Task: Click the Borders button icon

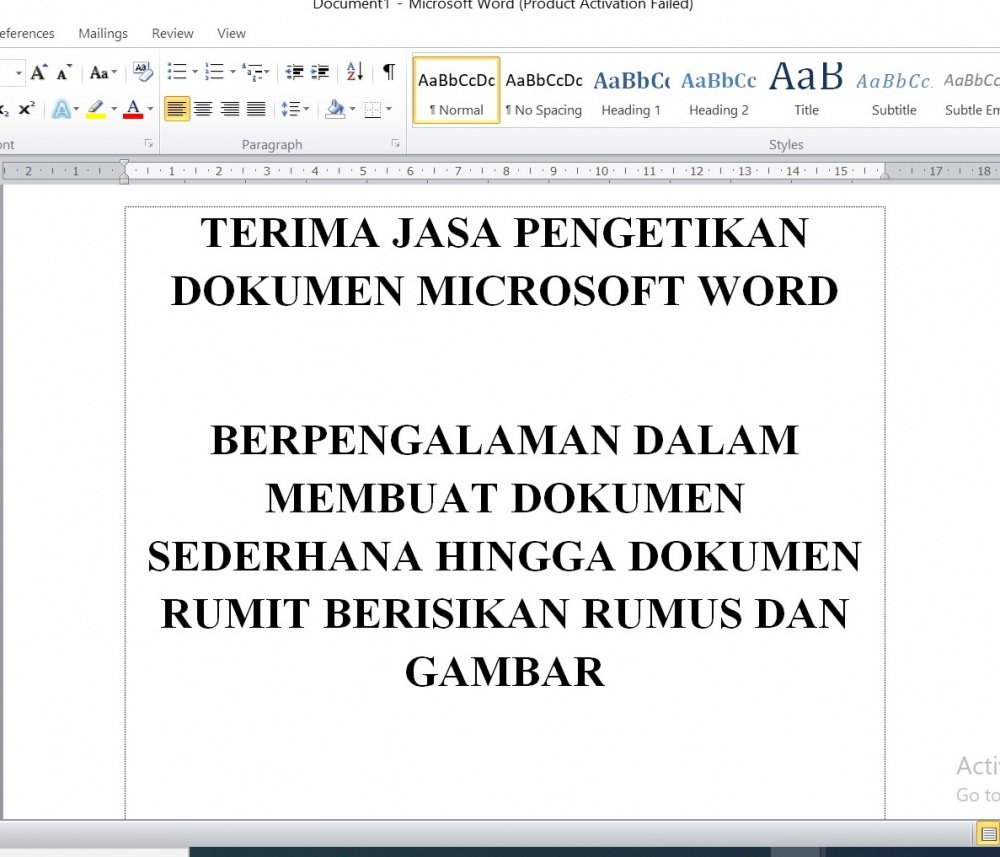Action: click(x=372, y=109)
